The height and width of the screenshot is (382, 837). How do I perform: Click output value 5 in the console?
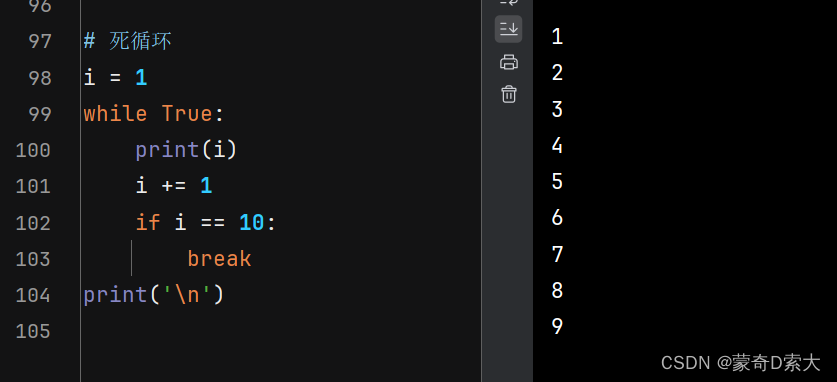(557, 182)
